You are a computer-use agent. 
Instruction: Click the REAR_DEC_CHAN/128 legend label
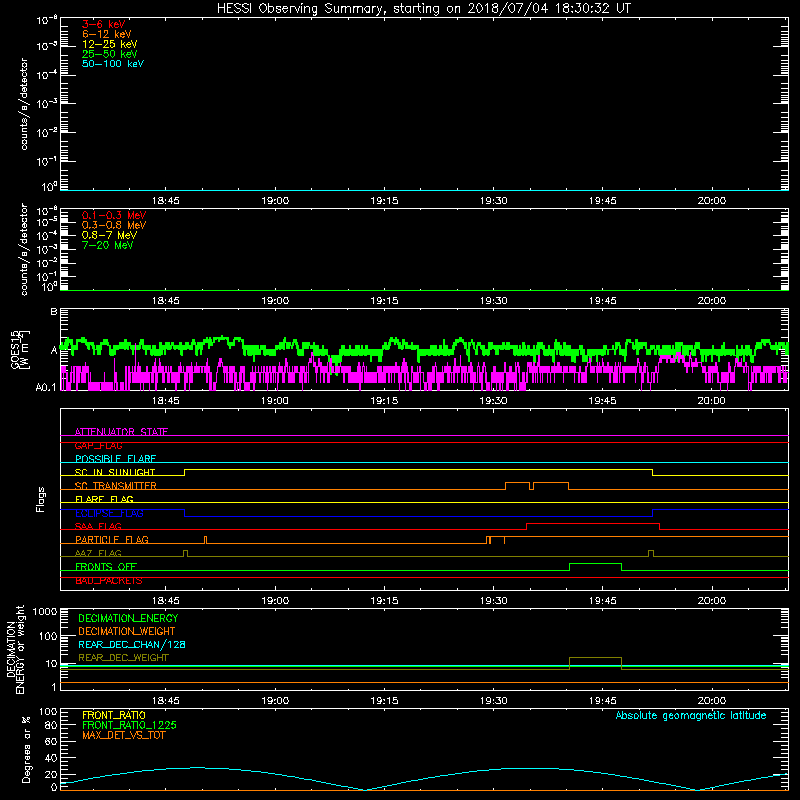(x=132, y=644)
